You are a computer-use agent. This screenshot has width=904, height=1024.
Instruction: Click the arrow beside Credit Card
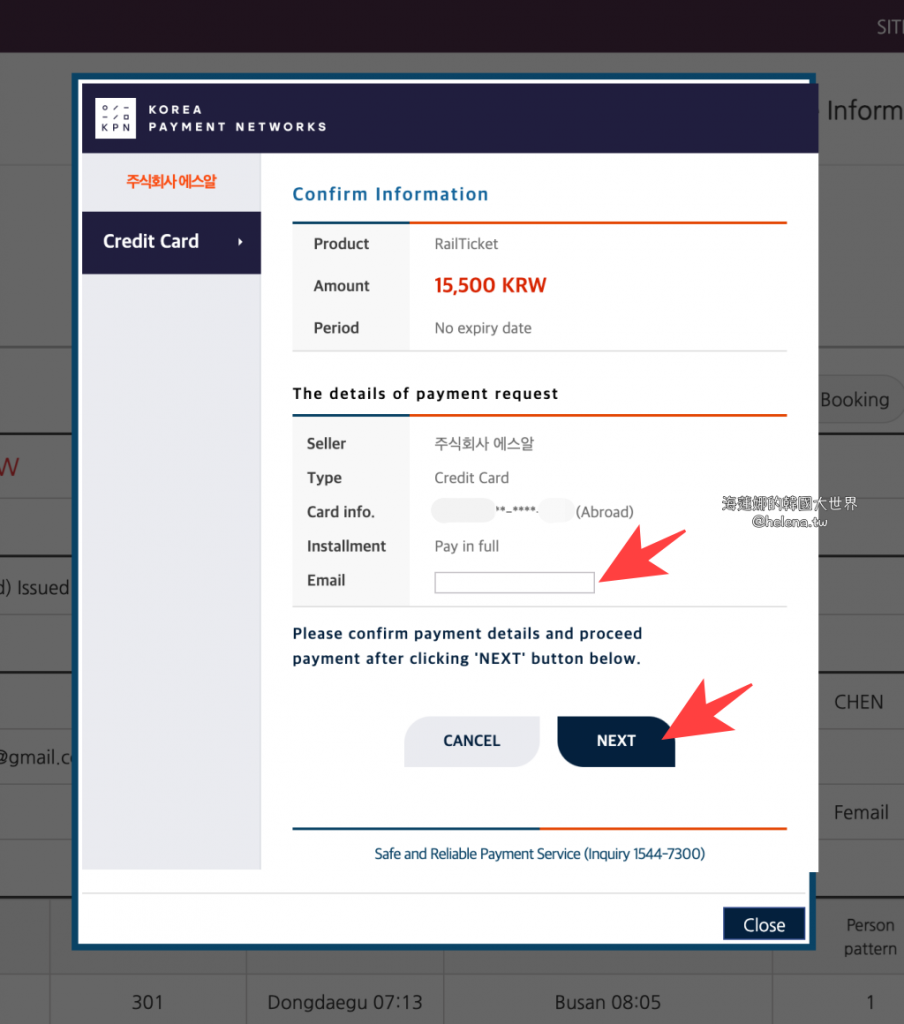coord(240,242)
